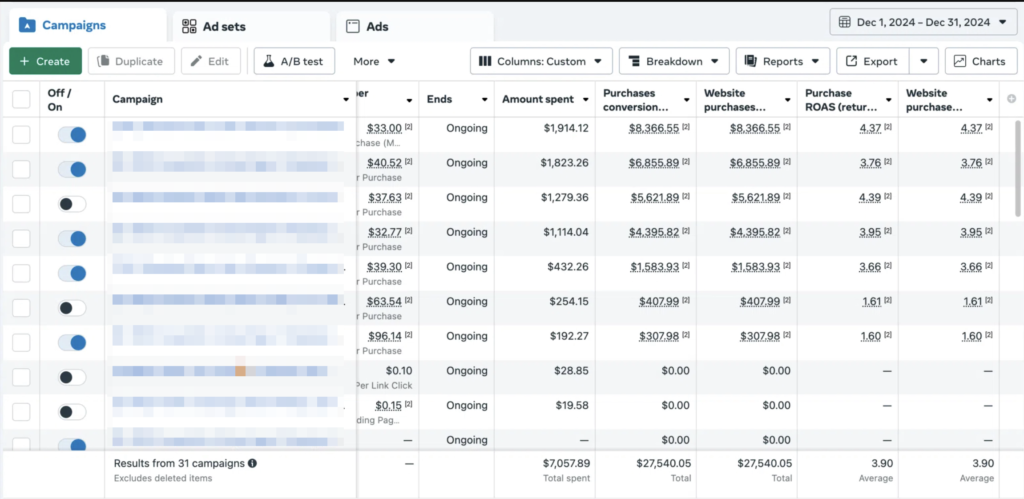Click the plus icon to add column
1024x499 pixels.
[x=1011, y=99]
